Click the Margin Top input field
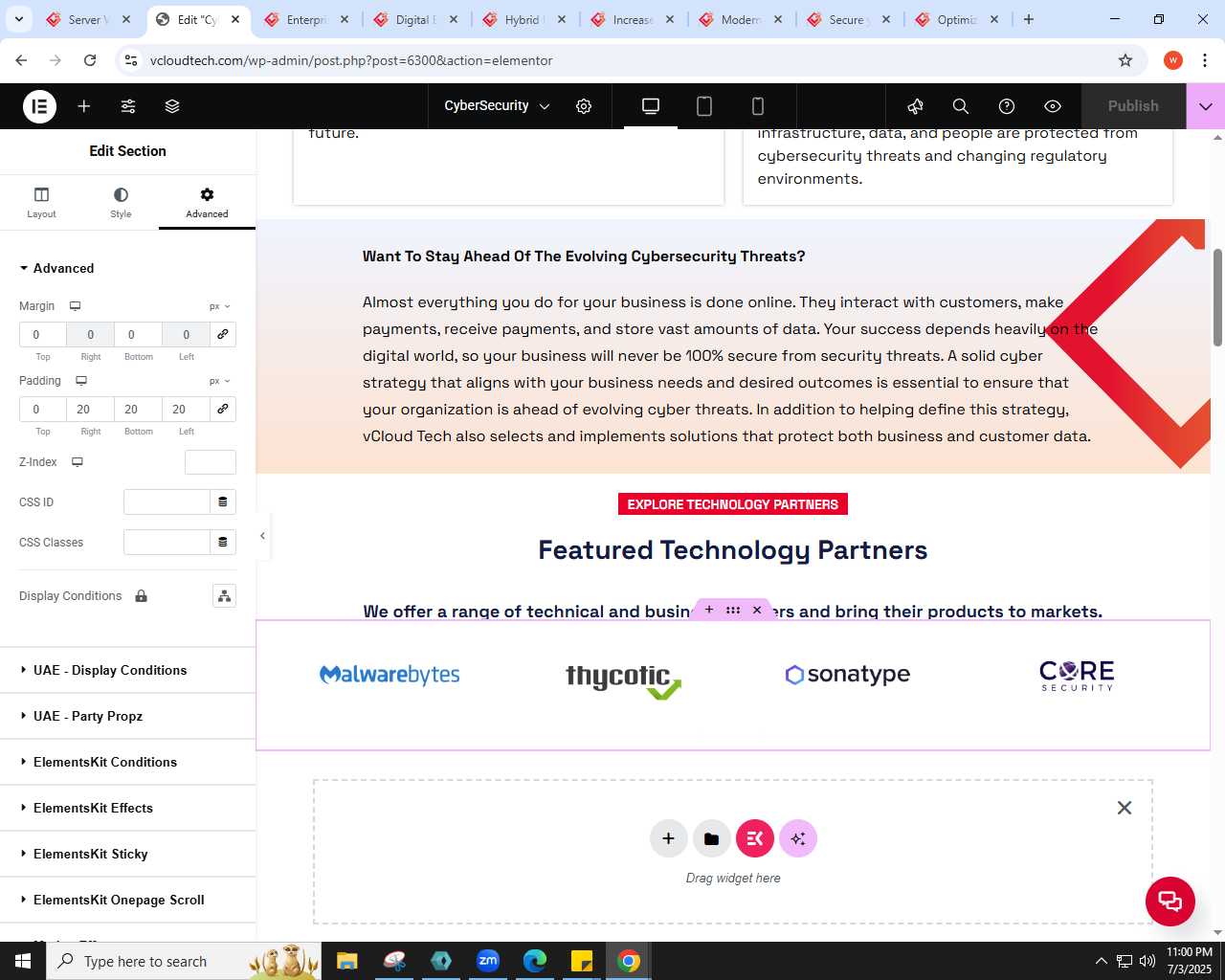 [43, 334]
